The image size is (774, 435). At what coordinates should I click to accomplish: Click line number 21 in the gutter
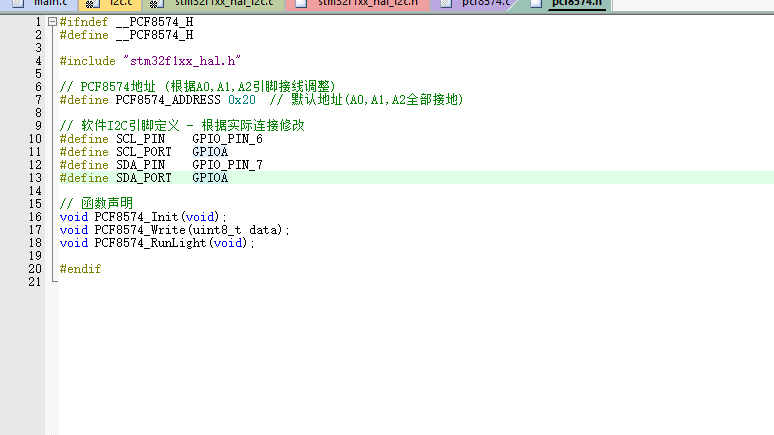click(x=36, y=282)
